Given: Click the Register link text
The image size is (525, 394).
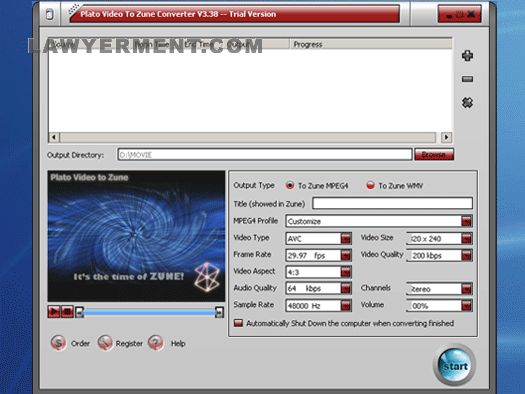Looking at the screenshot, I should [x=129, y=343].
